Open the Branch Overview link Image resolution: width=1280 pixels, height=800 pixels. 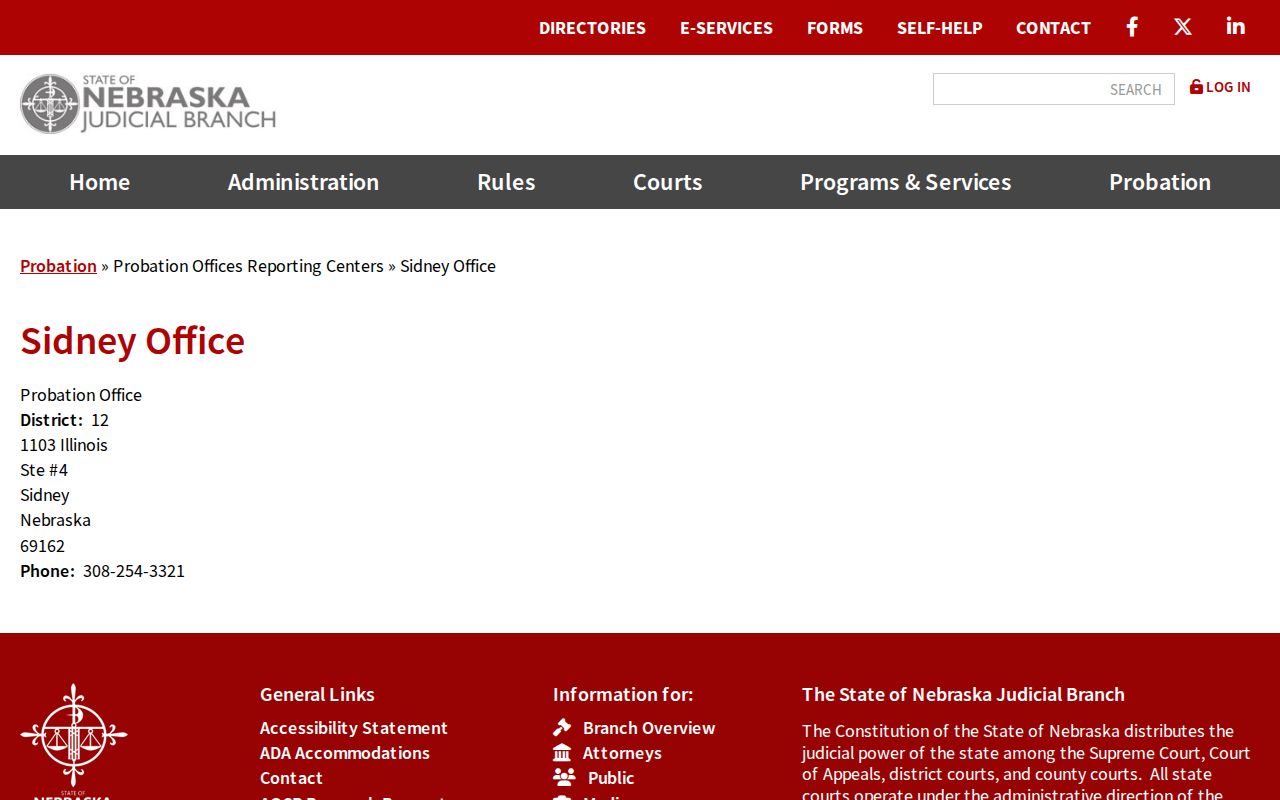(x=649, y=728)
